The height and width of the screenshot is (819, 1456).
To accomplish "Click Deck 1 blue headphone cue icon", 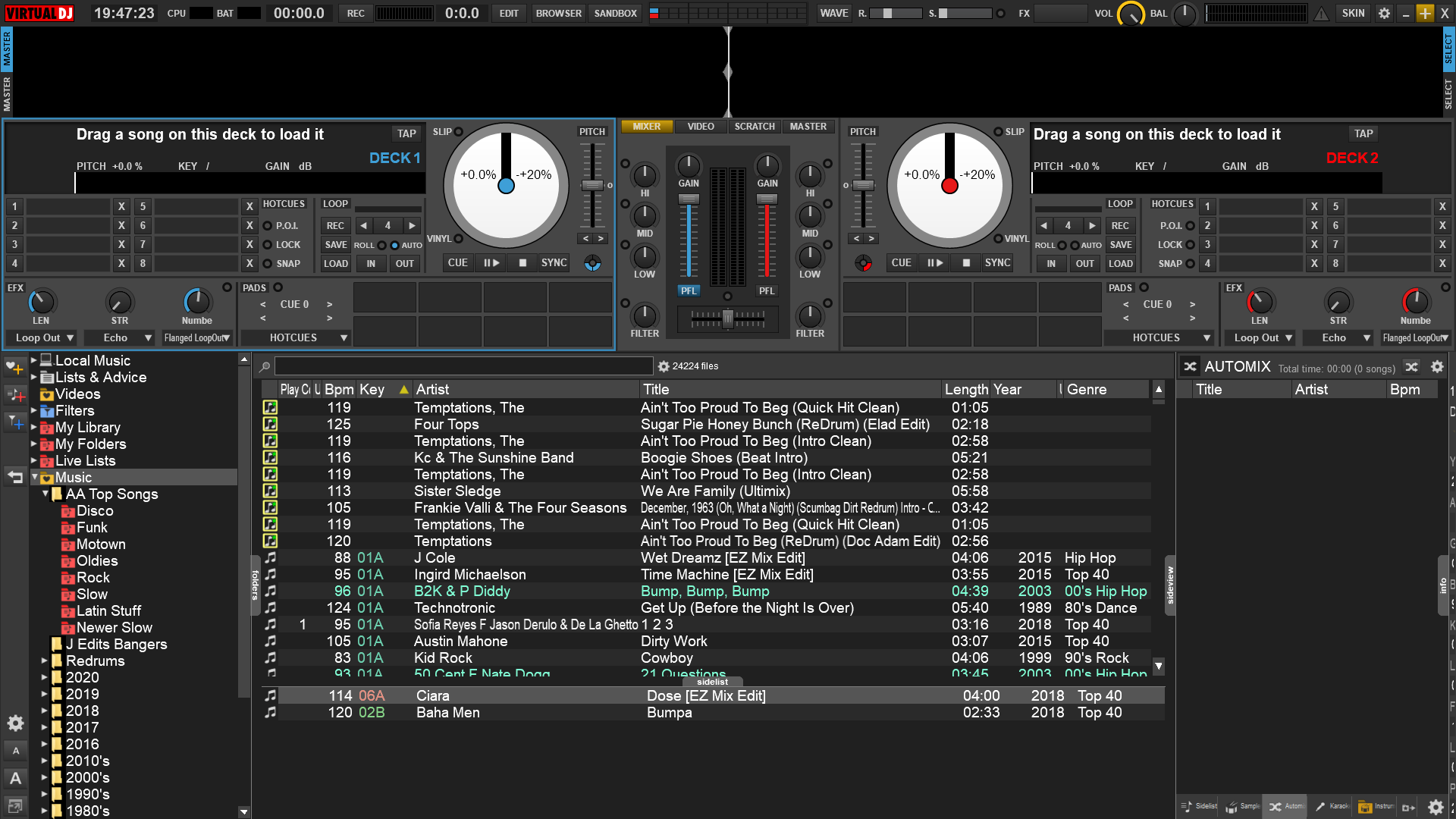I will pos(592,263).
